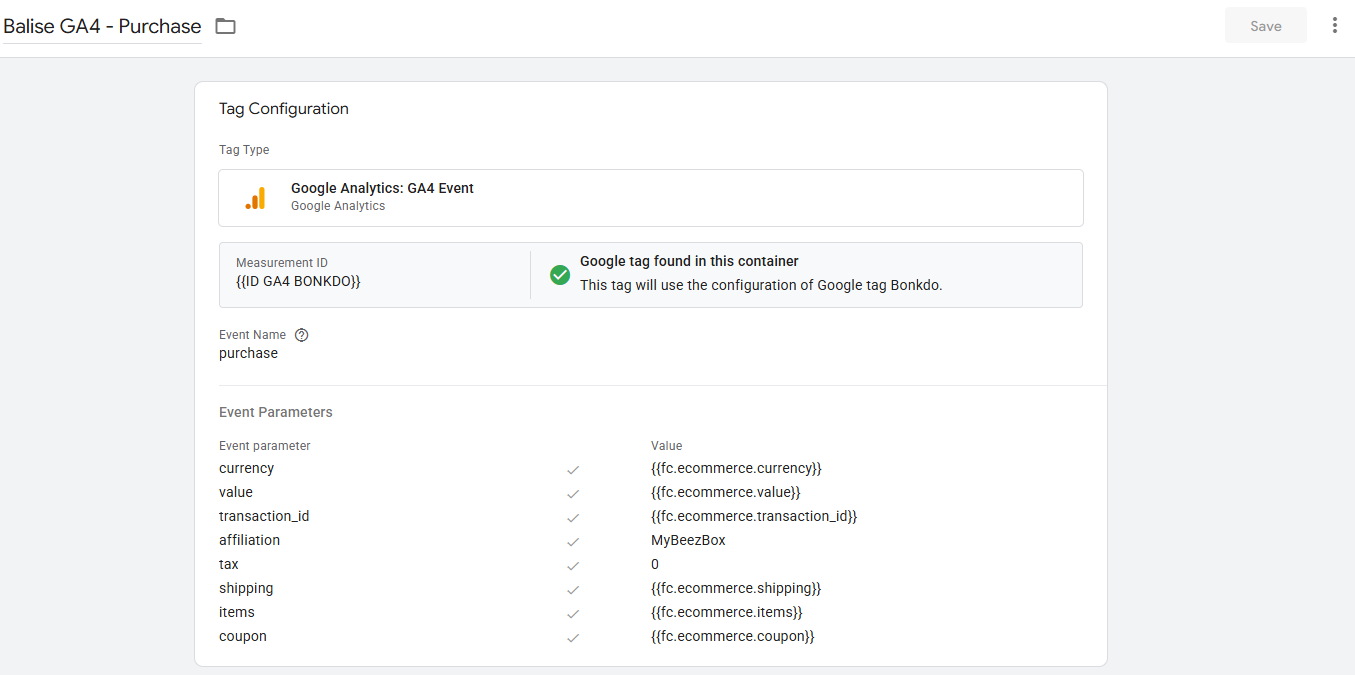Screen dimensions: 1355x675
Task: Click the Save button
Action: (1265, 26)
